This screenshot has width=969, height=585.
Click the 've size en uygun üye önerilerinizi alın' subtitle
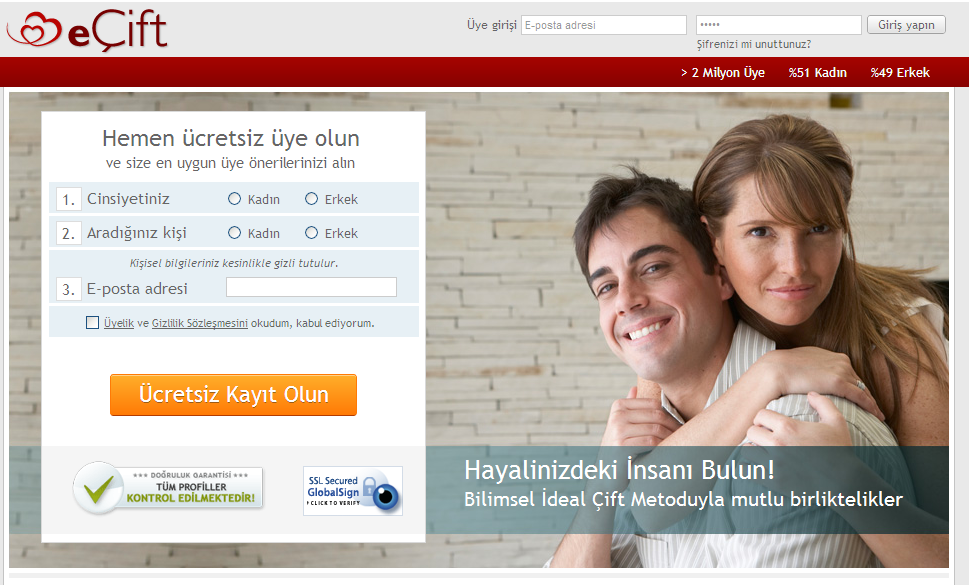(231, 163)
